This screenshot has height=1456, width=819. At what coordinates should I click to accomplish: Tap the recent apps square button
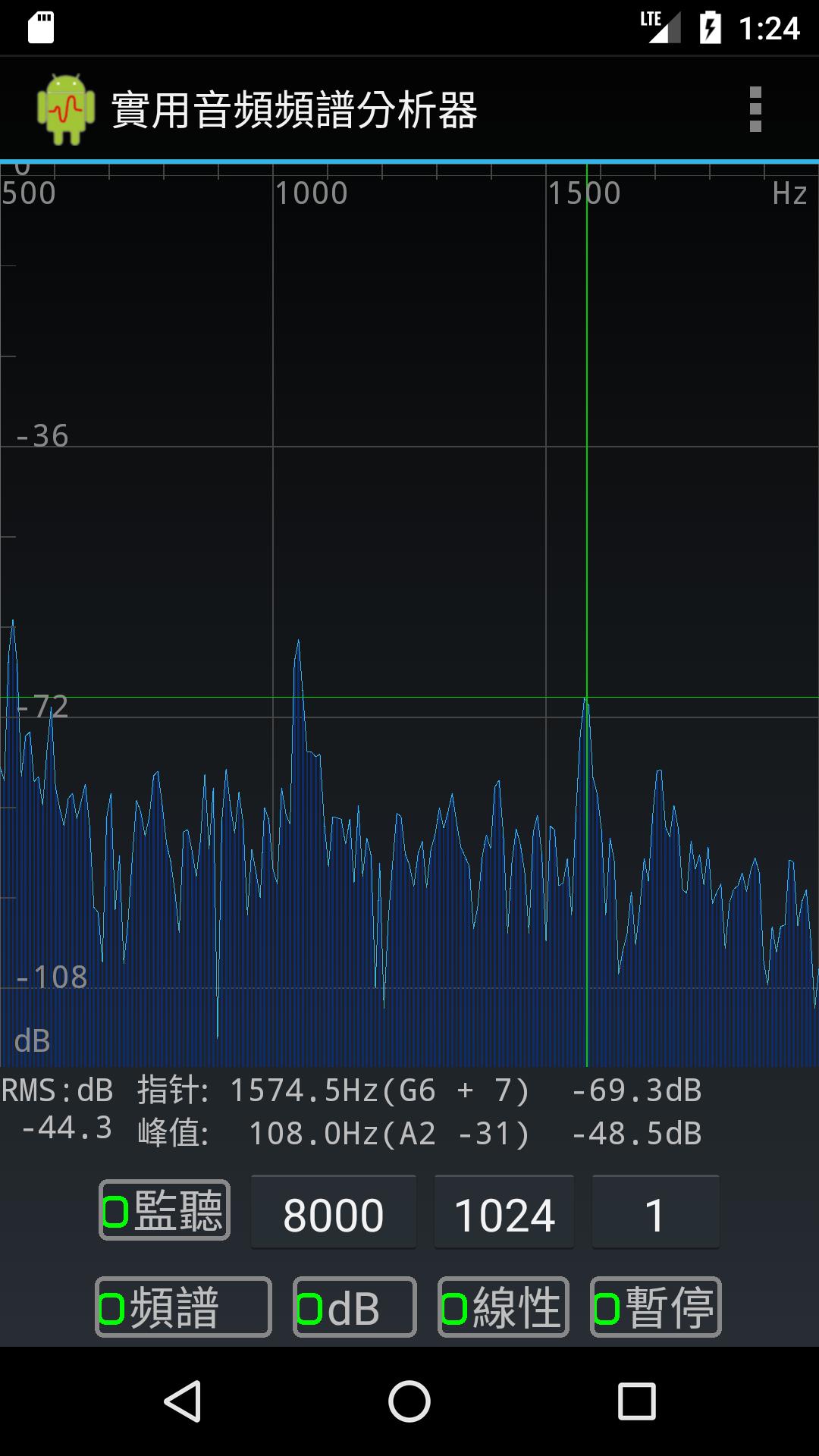[637, 1401]
